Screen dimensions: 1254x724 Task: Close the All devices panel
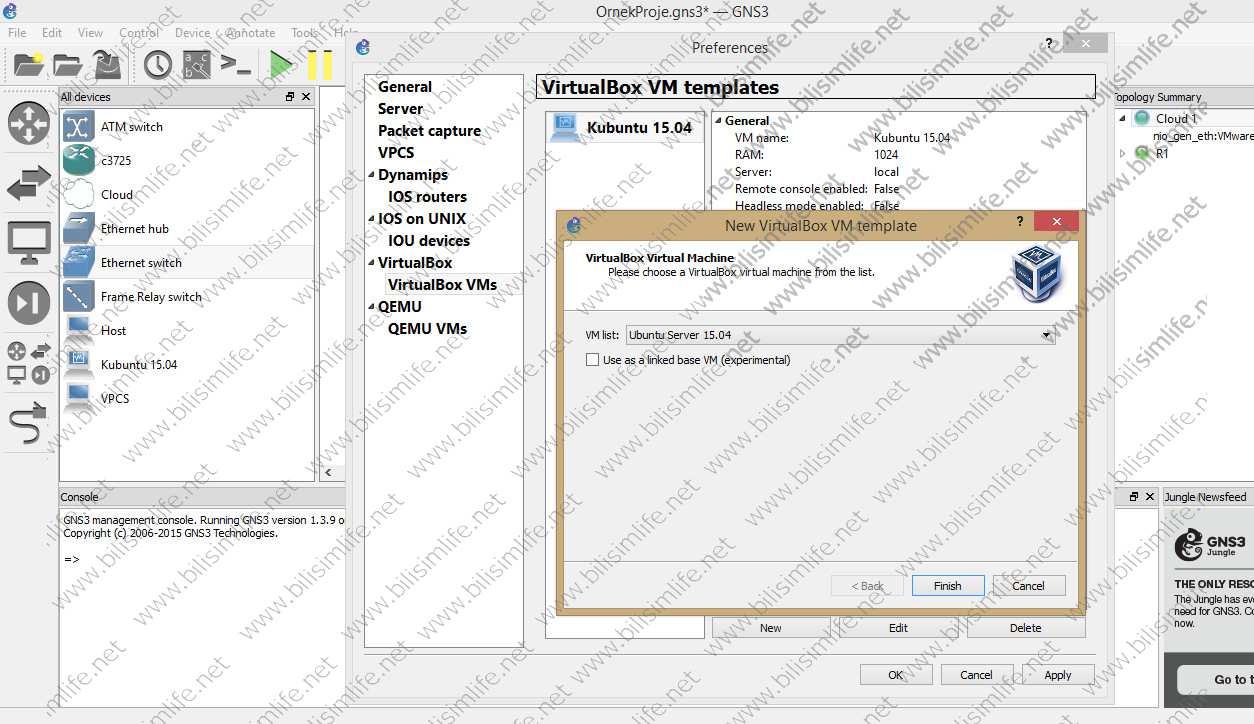(306, 97)
